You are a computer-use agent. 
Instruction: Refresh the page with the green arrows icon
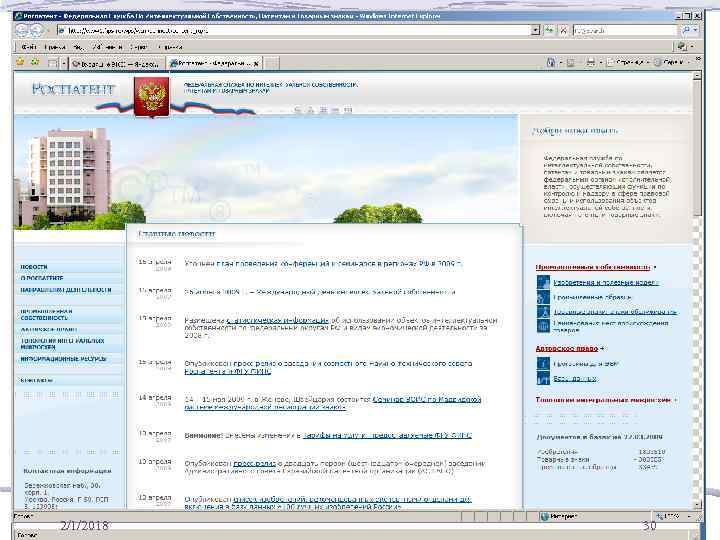[550, 30]
